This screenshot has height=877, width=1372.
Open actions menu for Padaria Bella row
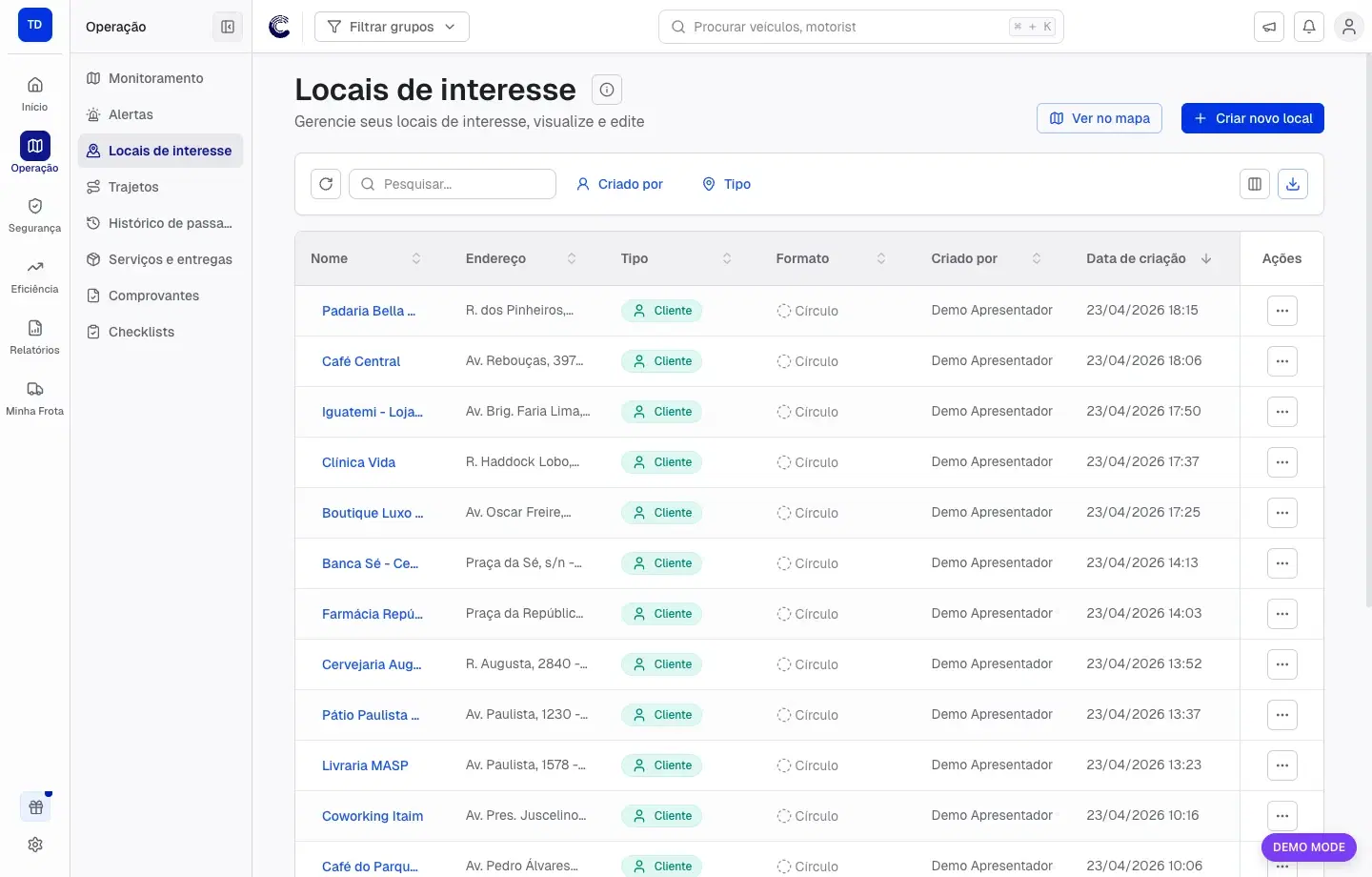[1282, 311]
